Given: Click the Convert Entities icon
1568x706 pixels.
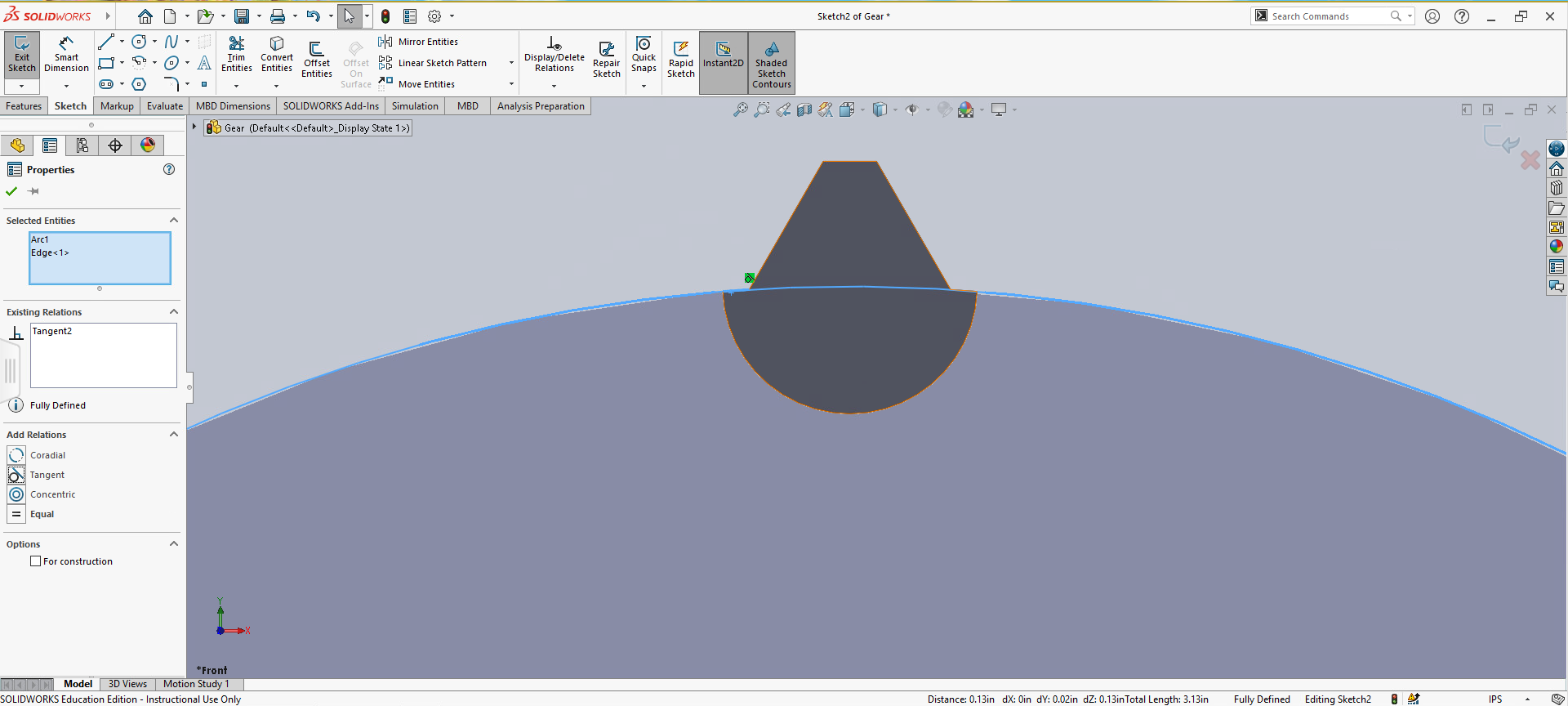Looking at the screenshot, I should 277,54.
